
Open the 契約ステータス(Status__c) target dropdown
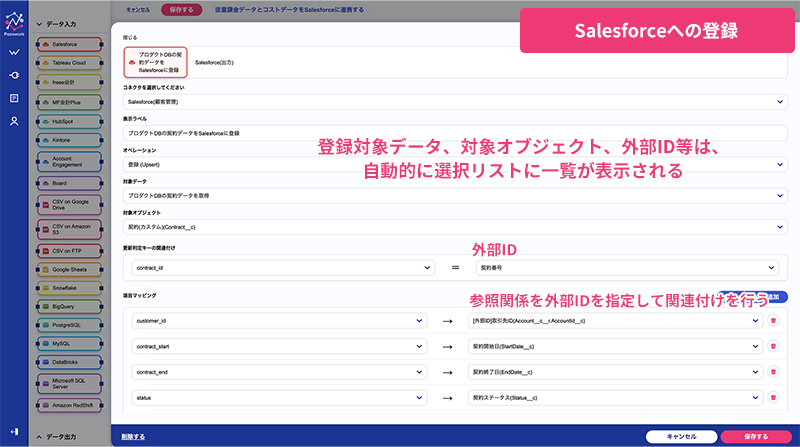[615, 397]
